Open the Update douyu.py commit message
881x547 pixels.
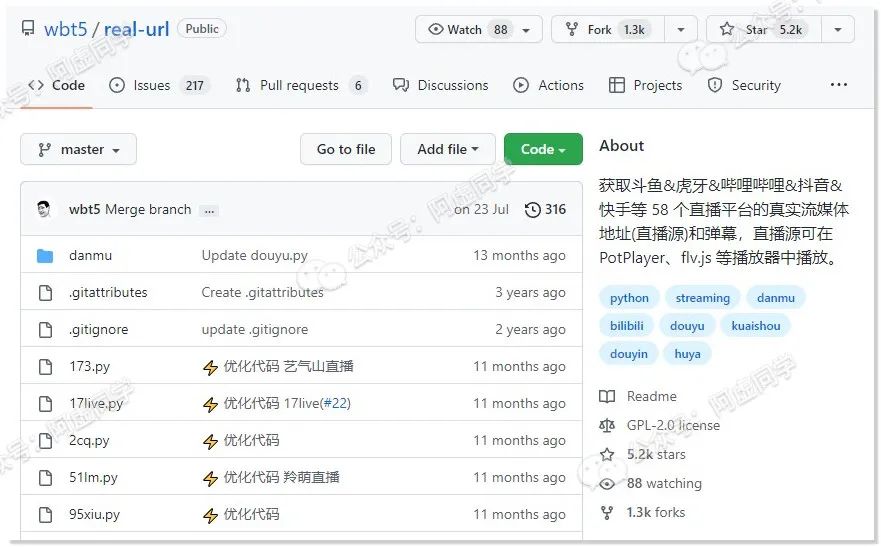[255, 256]
